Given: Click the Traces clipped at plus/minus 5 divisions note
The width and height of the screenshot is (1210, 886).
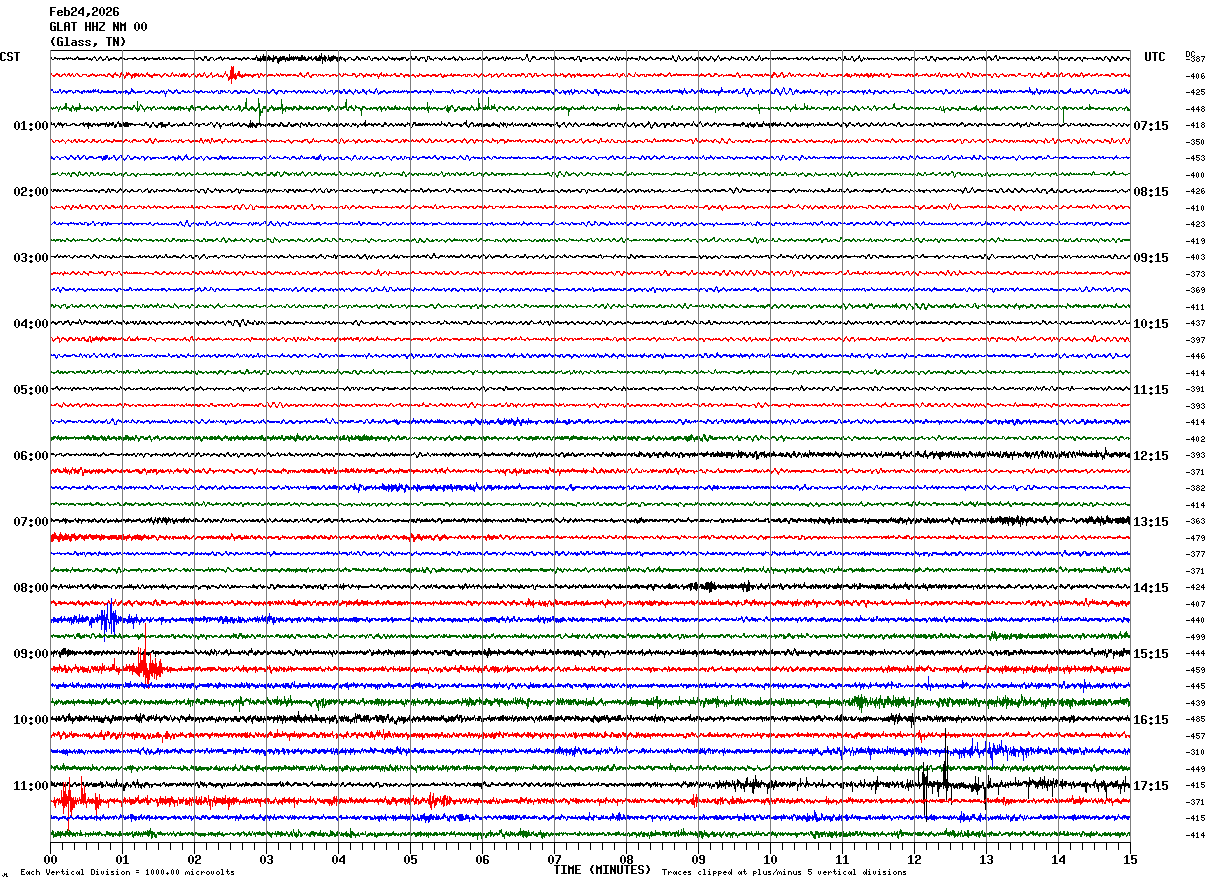Looking at the screenshot, I should click(784, 873).
